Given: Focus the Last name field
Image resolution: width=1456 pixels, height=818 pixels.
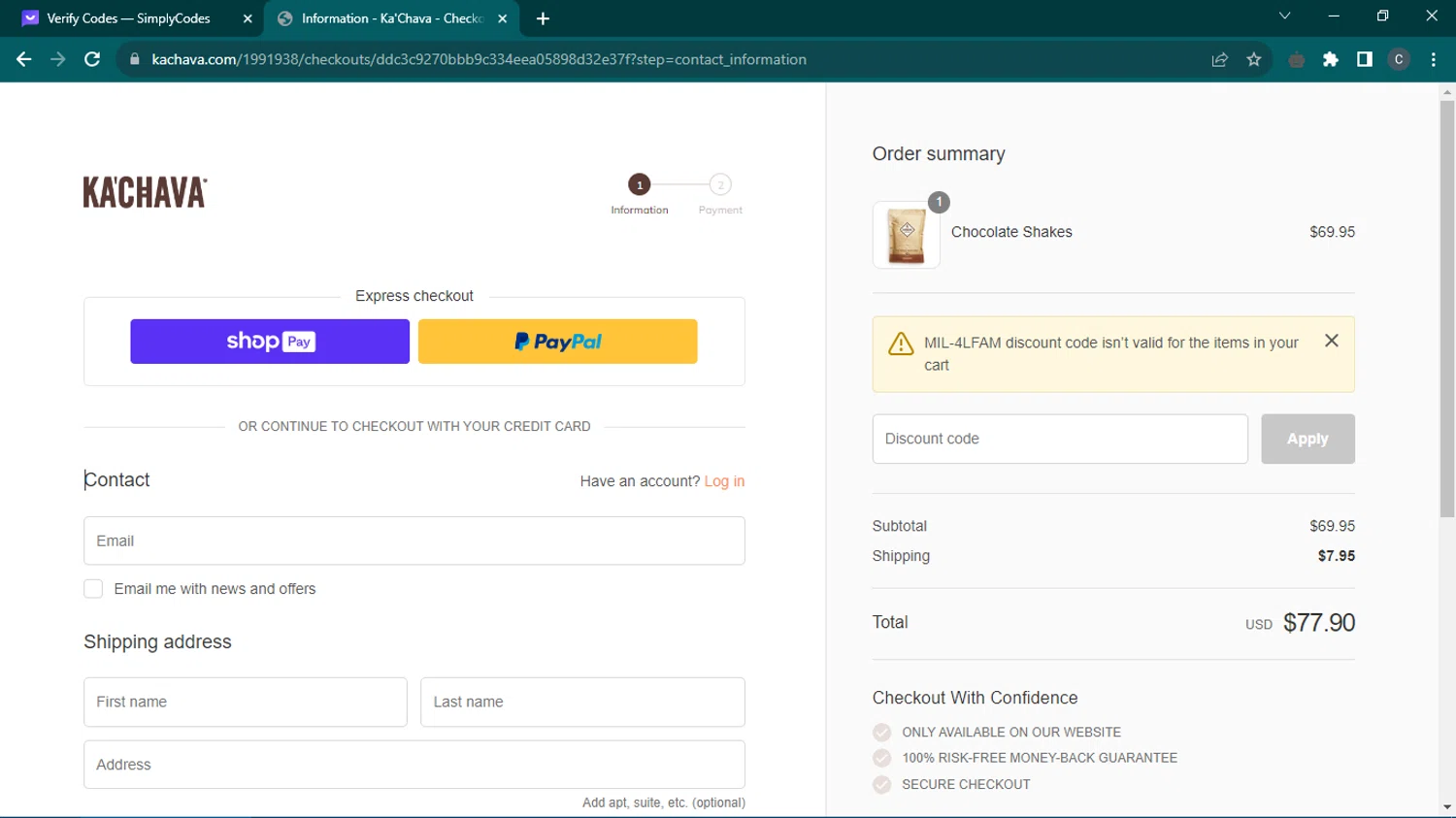Looking at the screenshot, I should point(582,702).
